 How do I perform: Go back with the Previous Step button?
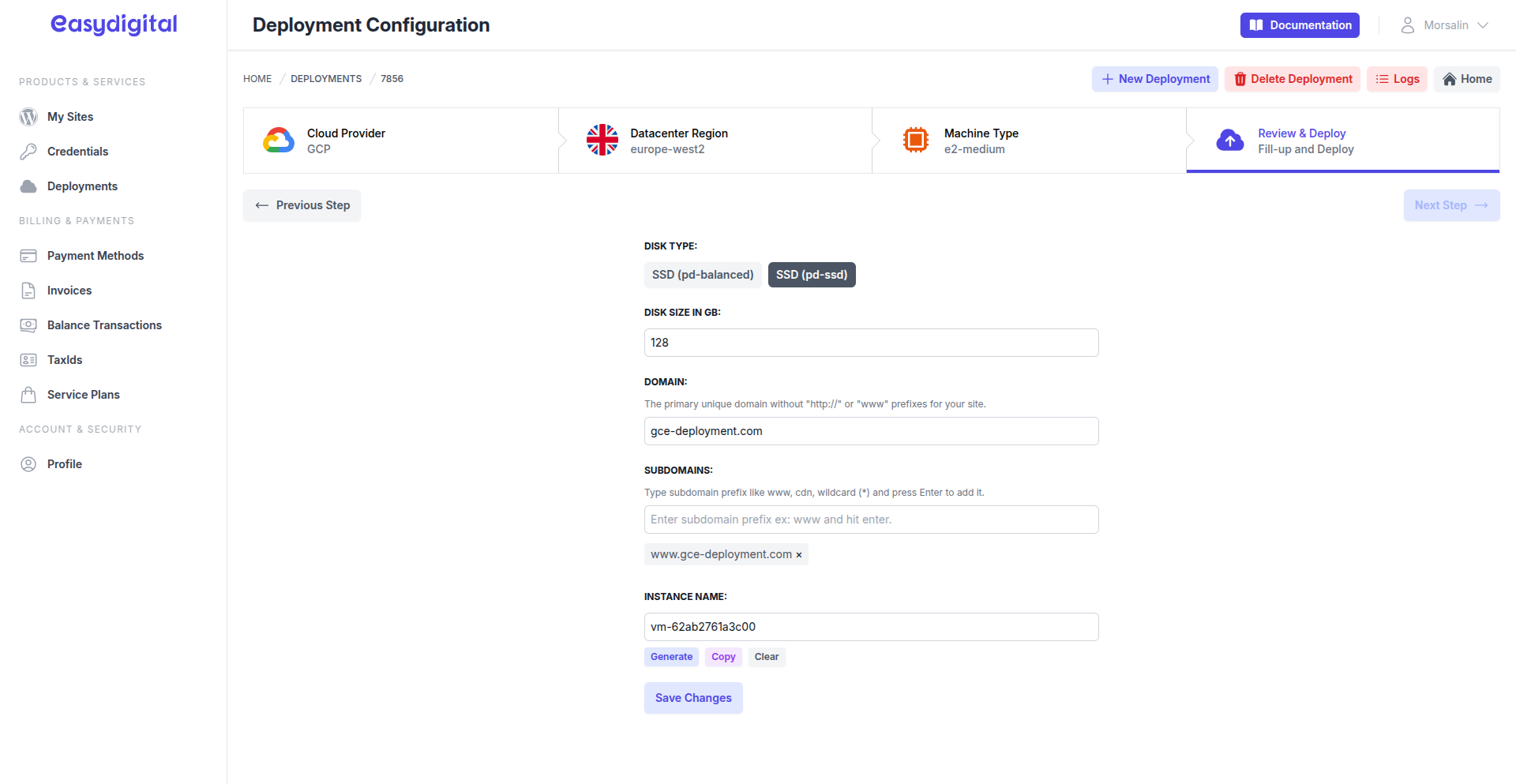(302, 205)
